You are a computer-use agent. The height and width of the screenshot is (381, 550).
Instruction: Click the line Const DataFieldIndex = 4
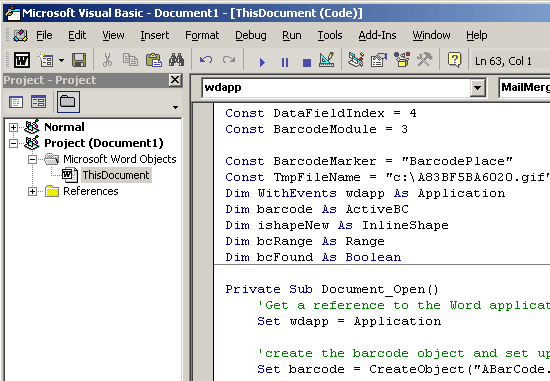point(321,113)
